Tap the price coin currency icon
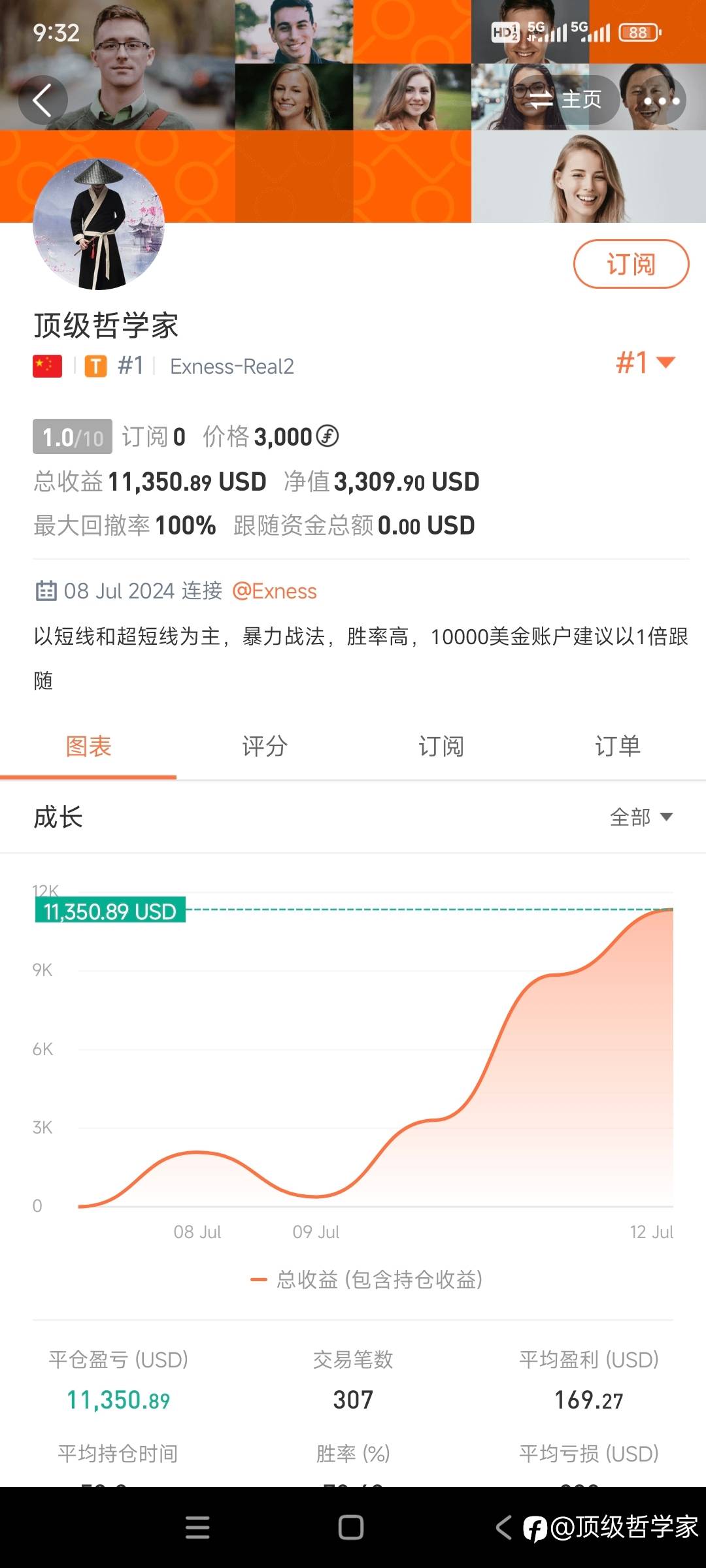 click(327, 436)
